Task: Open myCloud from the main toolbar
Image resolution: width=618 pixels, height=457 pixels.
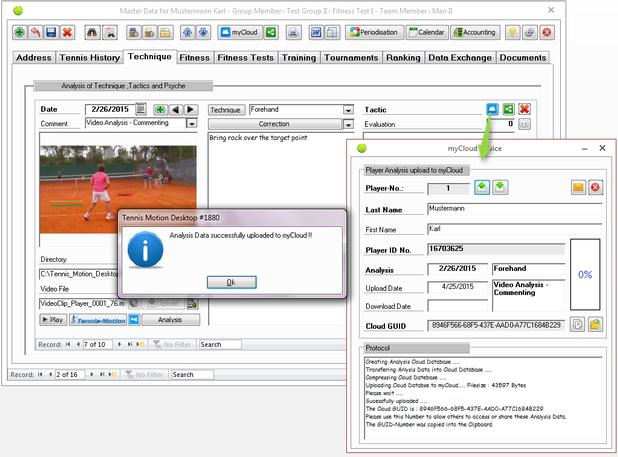Action: [240, 32]
